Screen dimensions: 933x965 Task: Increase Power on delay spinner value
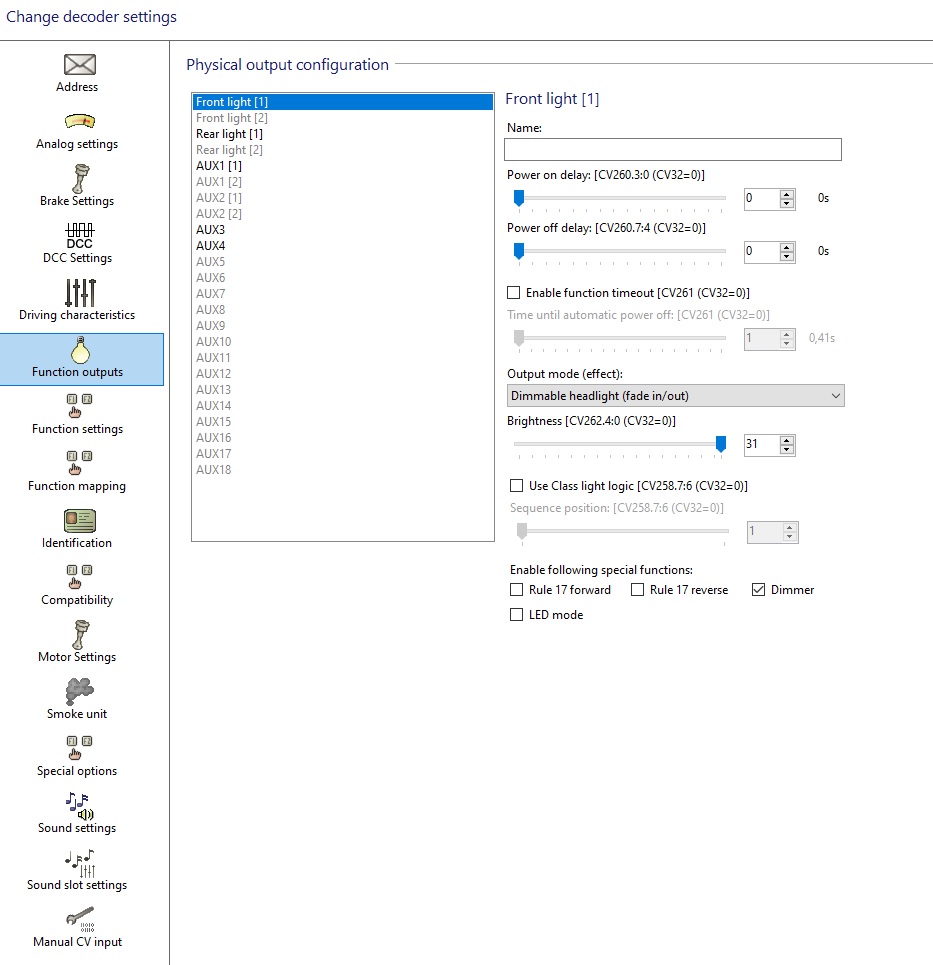pos(787,194)
